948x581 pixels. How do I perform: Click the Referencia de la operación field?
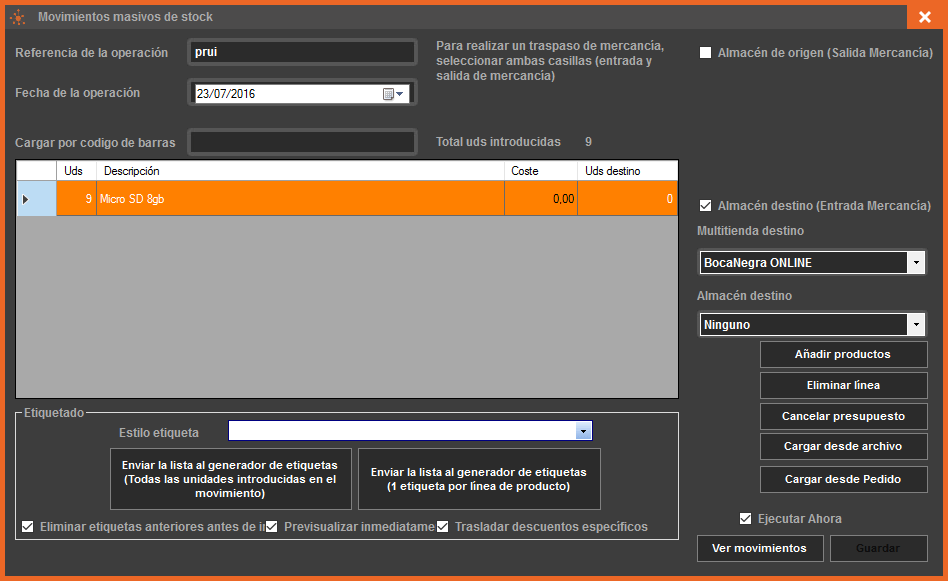(302, 52)
